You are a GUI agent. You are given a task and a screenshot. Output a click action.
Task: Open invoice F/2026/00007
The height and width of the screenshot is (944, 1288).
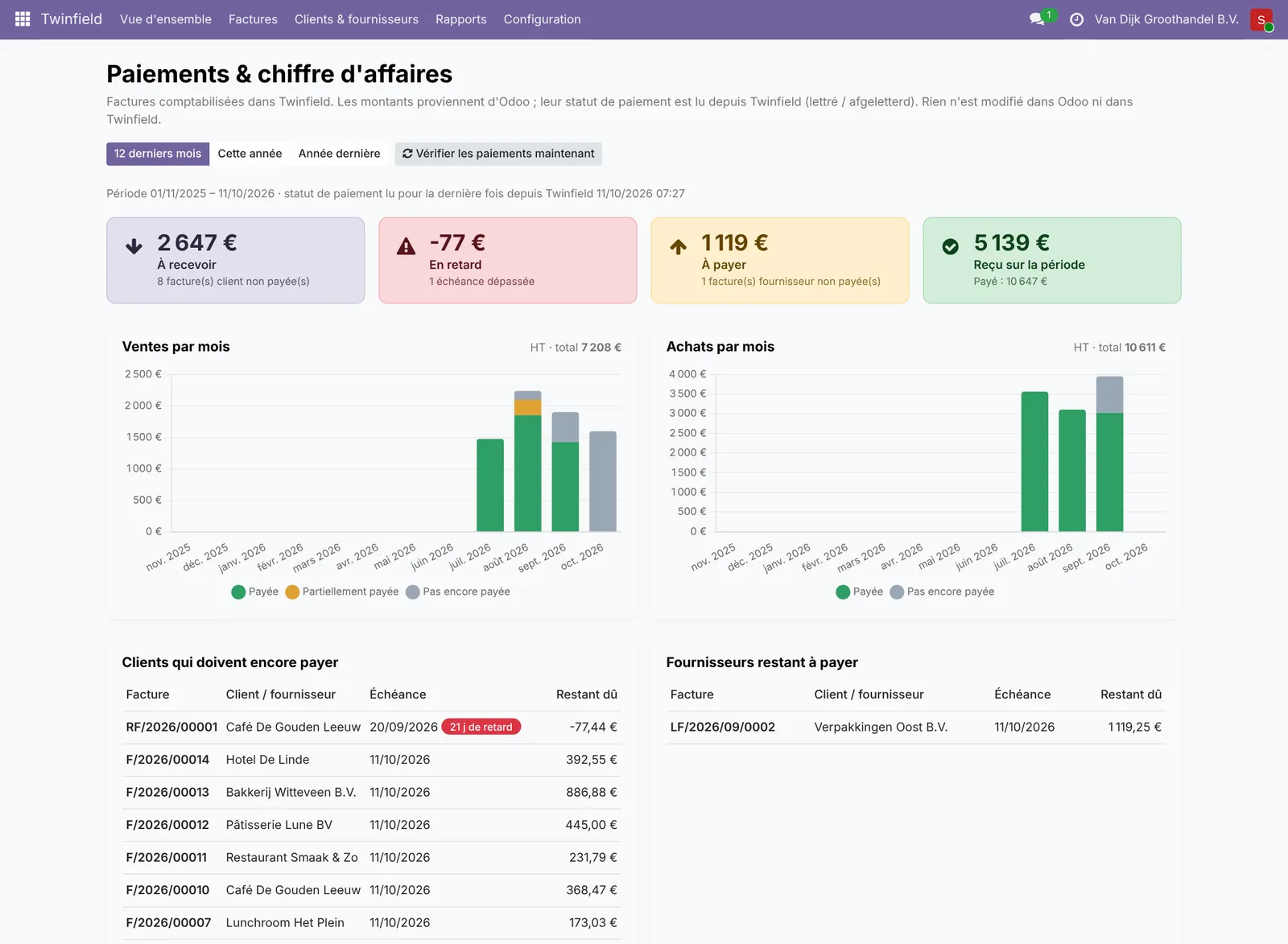(168, 923)
